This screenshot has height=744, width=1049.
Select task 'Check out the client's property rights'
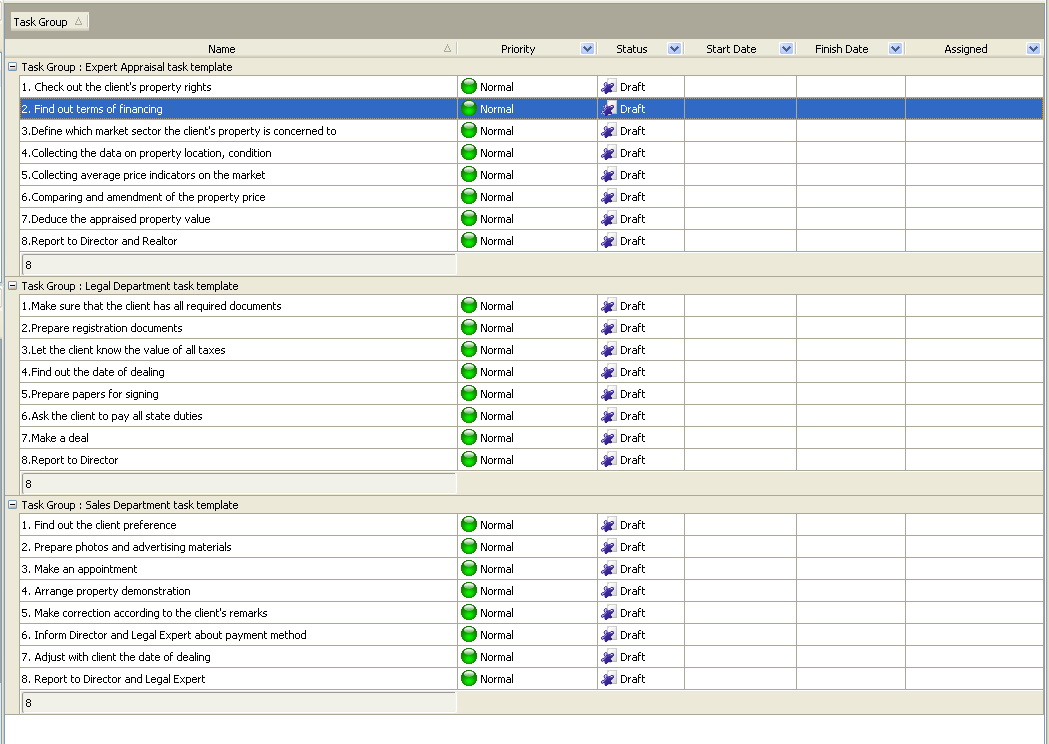coord(122,88)
